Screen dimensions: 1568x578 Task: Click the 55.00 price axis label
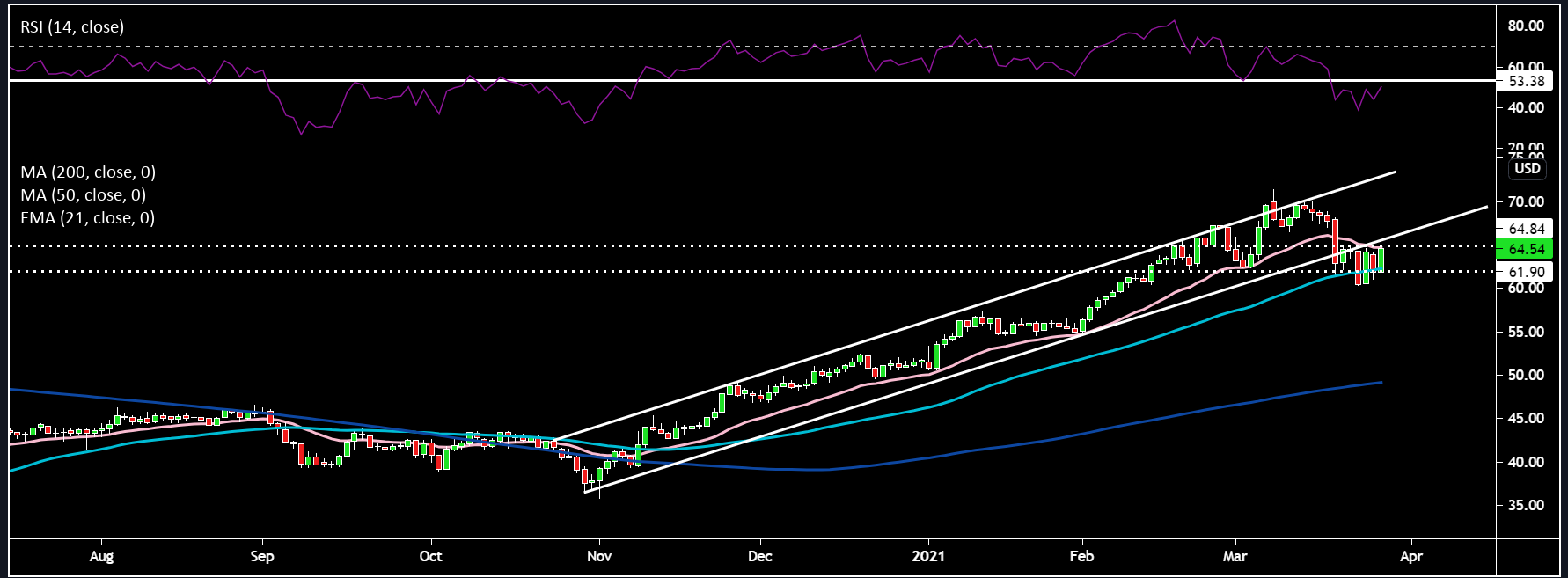(x=1526, y=332)
